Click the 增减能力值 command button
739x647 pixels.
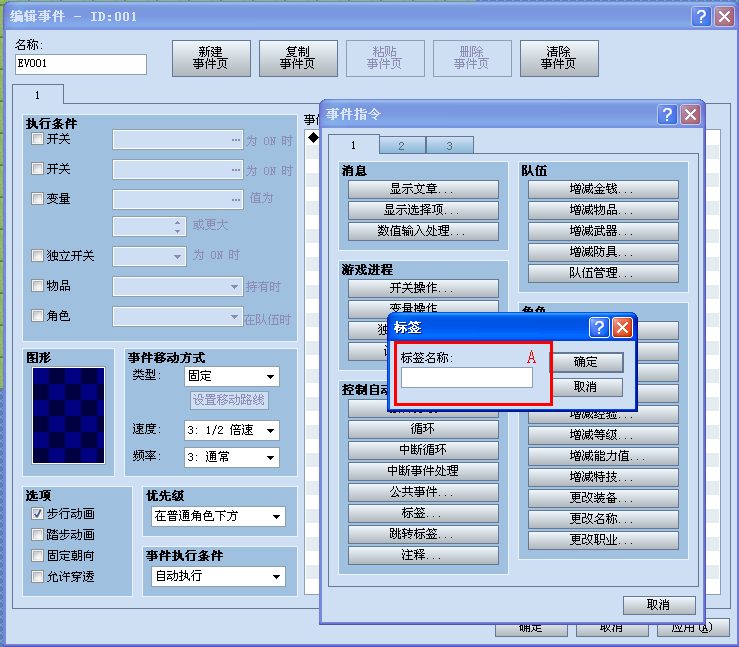(x=603, y=456)
